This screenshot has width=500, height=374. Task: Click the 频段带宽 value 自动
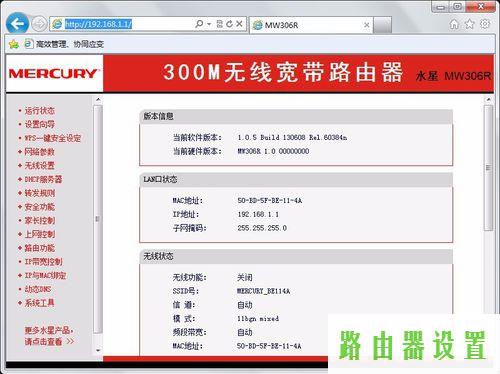pos(245,332)
